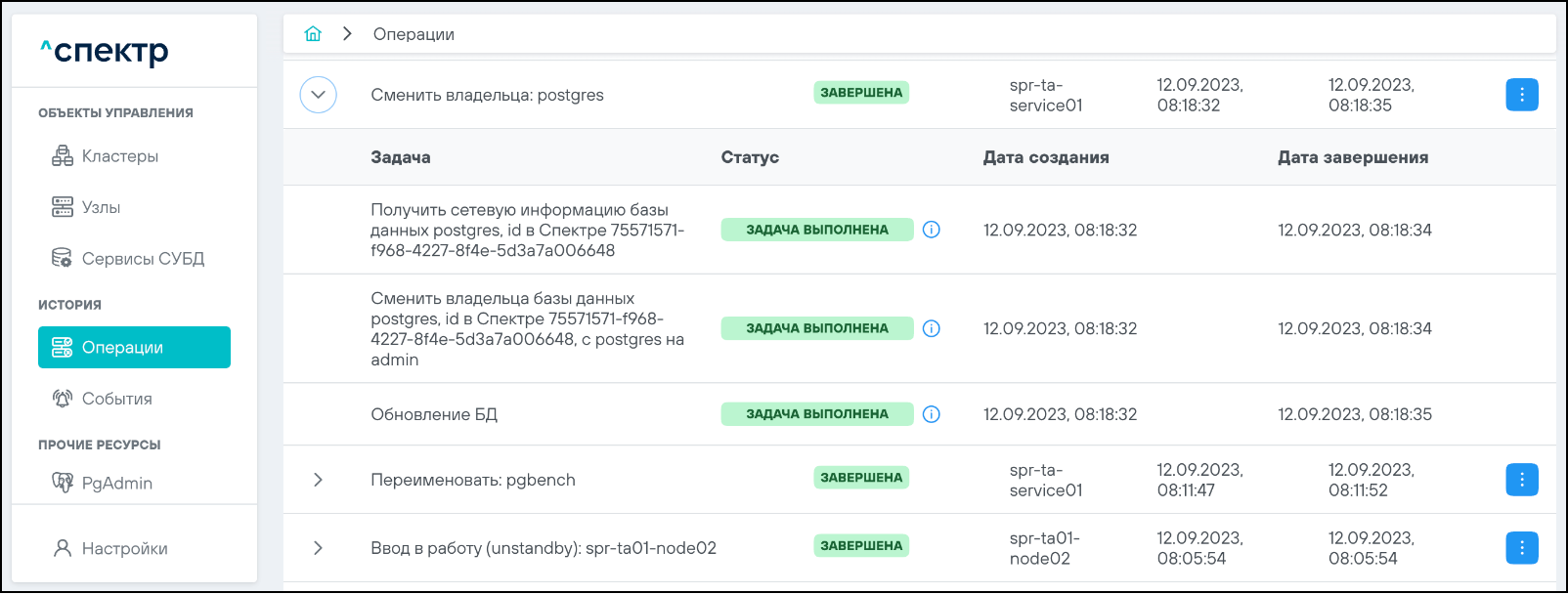The image size is (1568, 594).
Task: Expand the 'Переименовать: pgbench' operation row
Action: (x=318, y=480)
